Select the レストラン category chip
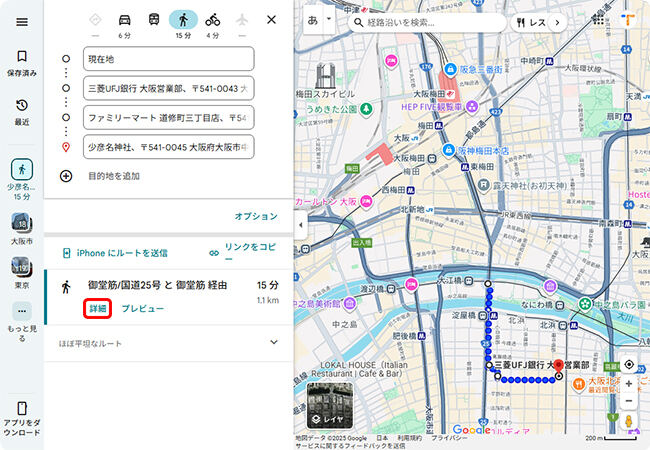650x450 pixels. (x=531, y=22)
